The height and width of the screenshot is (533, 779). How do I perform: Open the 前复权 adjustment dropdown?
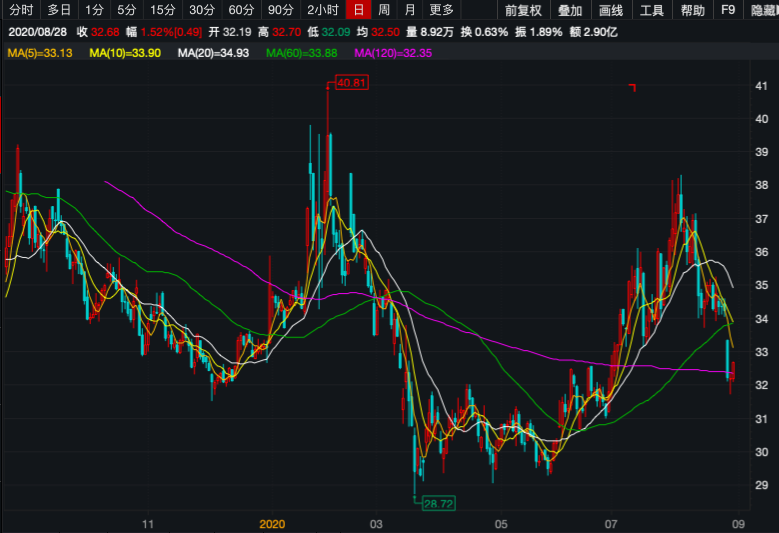(523, 10)
